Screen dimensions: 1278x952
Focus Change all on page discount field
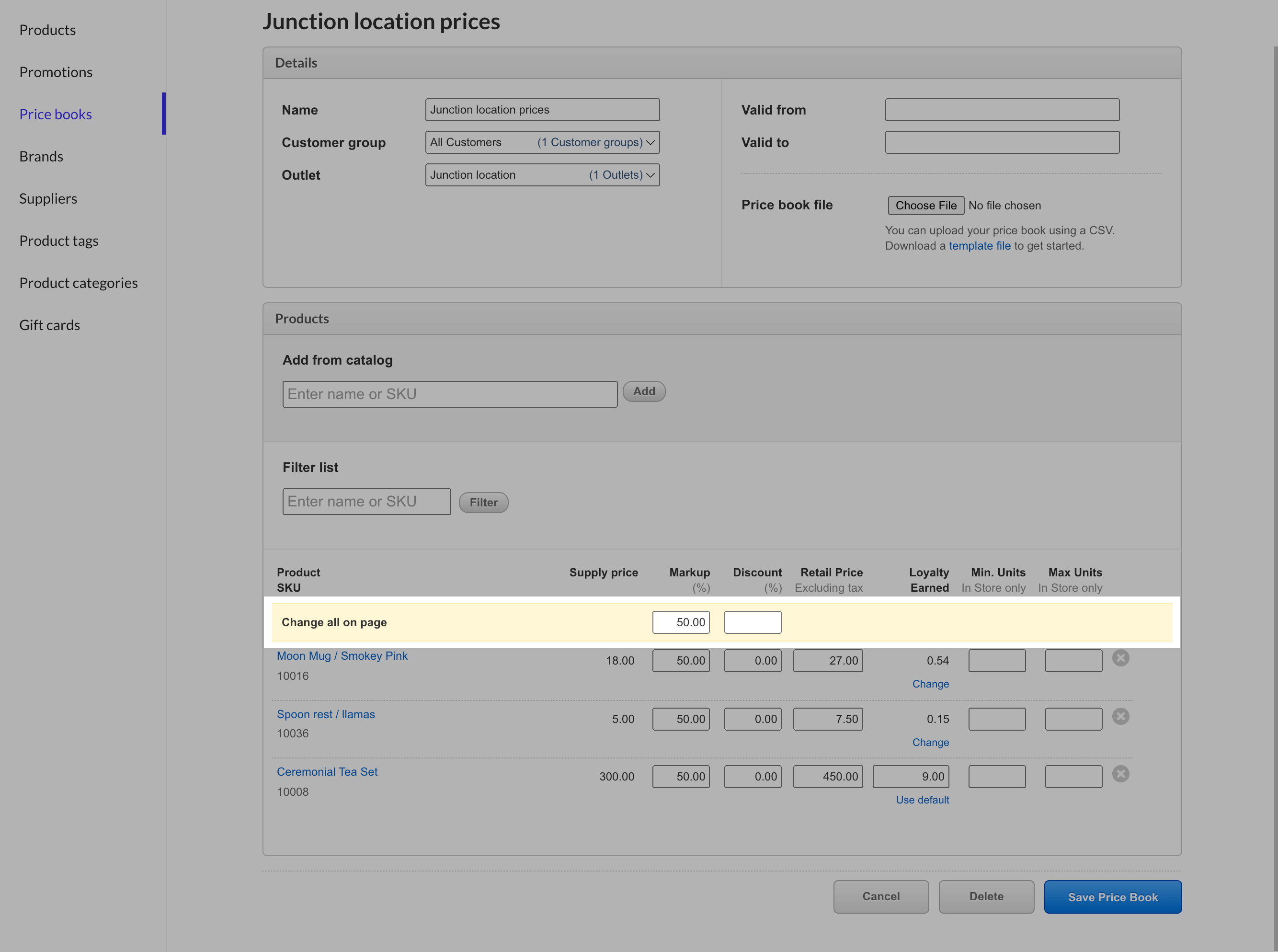pos(753,622)
